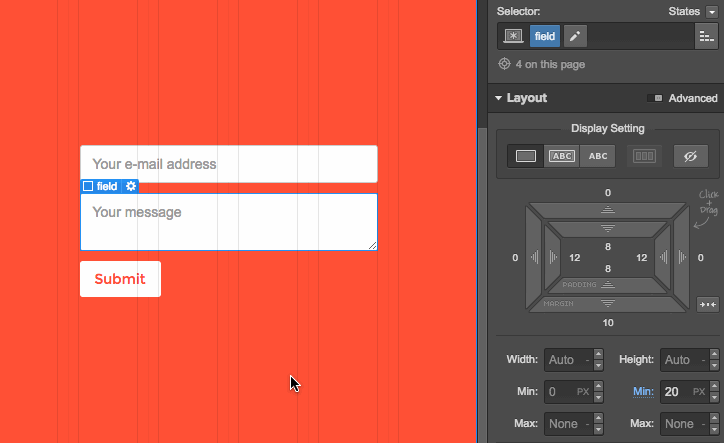Click the auto-center margin arrows button
This screenshot has width=724, height=443.
tap(707, 304)
